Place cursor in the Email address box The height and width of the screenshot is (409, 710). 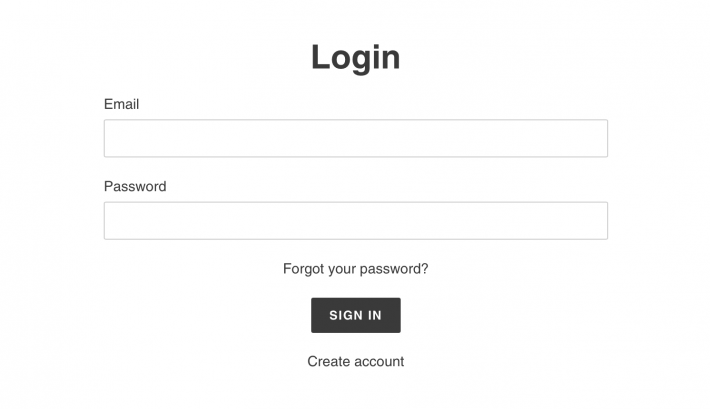coord(355,138)
